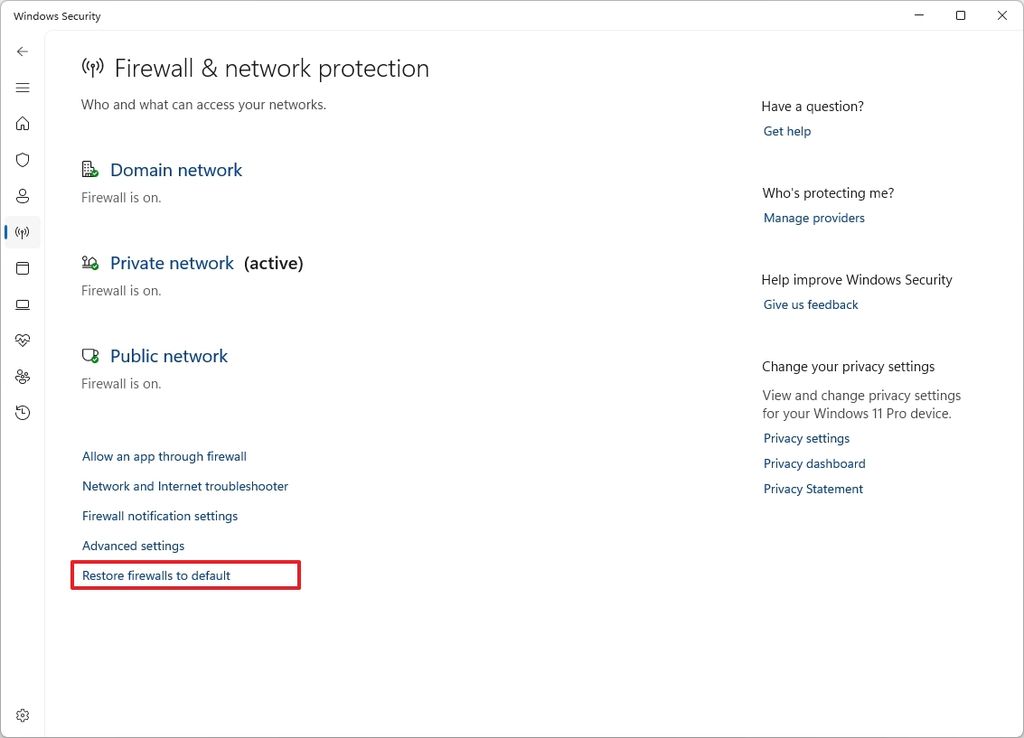Screen dimensions: 1024x738
Task: Click the Firewall & network protection icon
Action: pyautogui.click(x=22, y=232)
